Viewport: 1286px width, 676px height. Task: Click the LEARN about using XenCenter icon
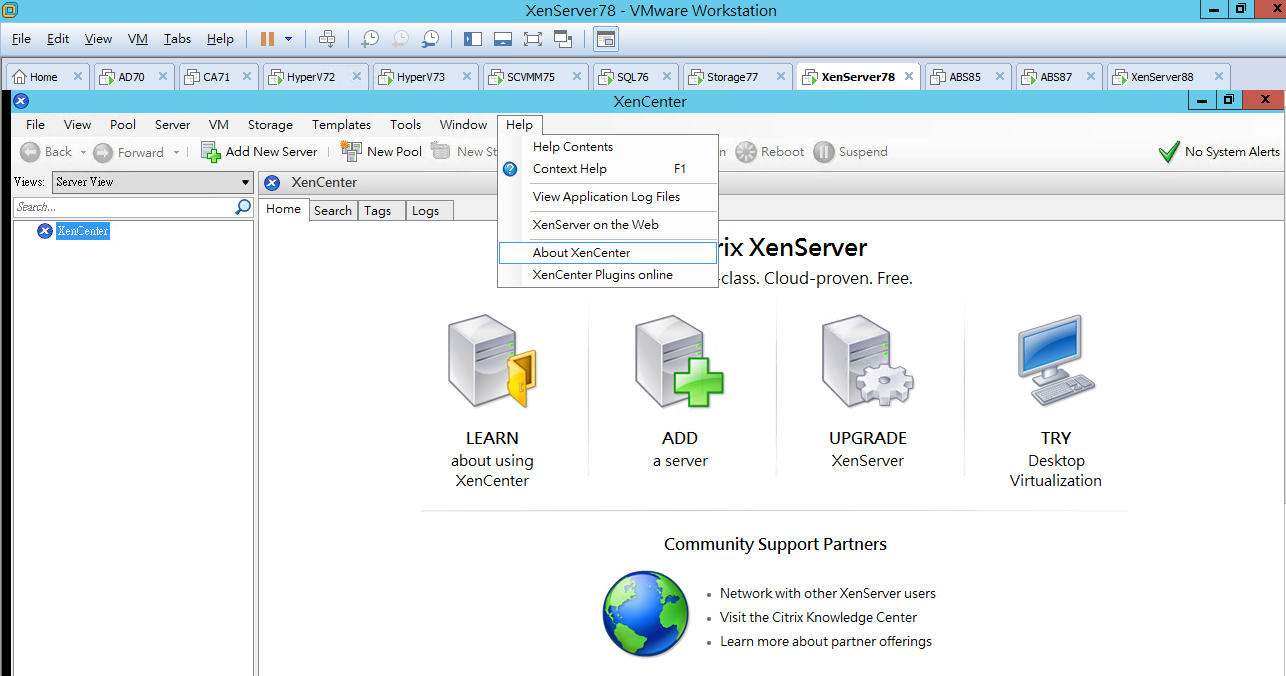tap(492, 362)
